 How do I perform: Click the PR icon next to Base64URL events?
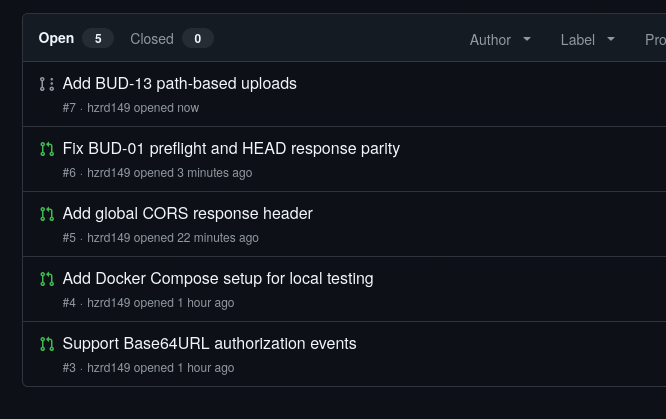[47, 344]
